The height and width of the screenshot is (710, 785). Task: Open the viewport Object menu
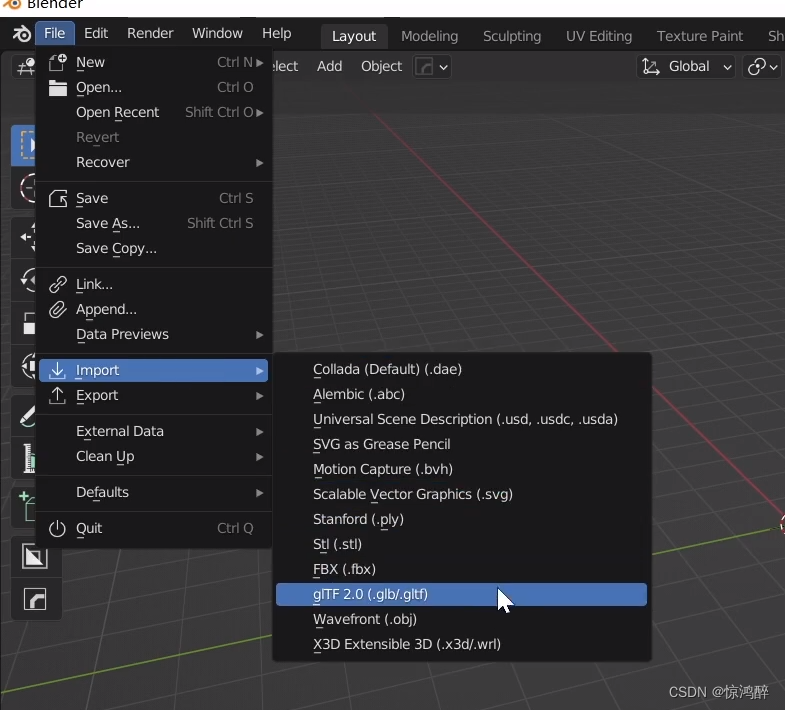pyautogui.click(x=381, y=67)
